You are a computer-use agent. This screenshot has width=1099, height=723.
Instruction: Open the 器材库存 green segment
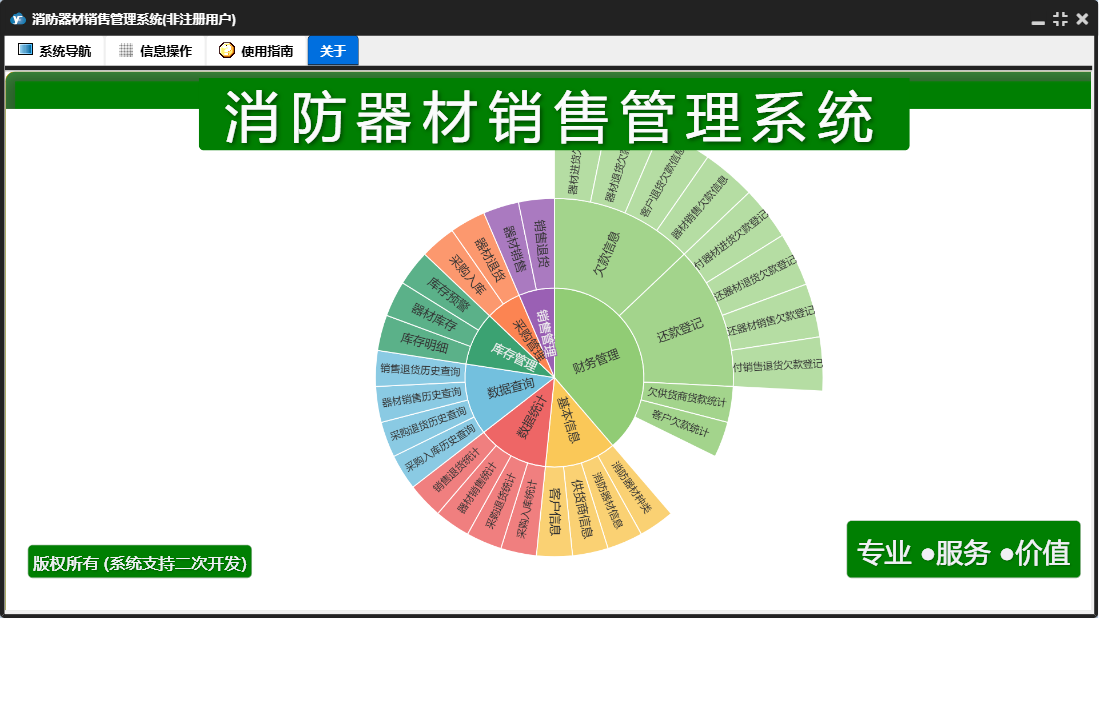click(433, 317)
